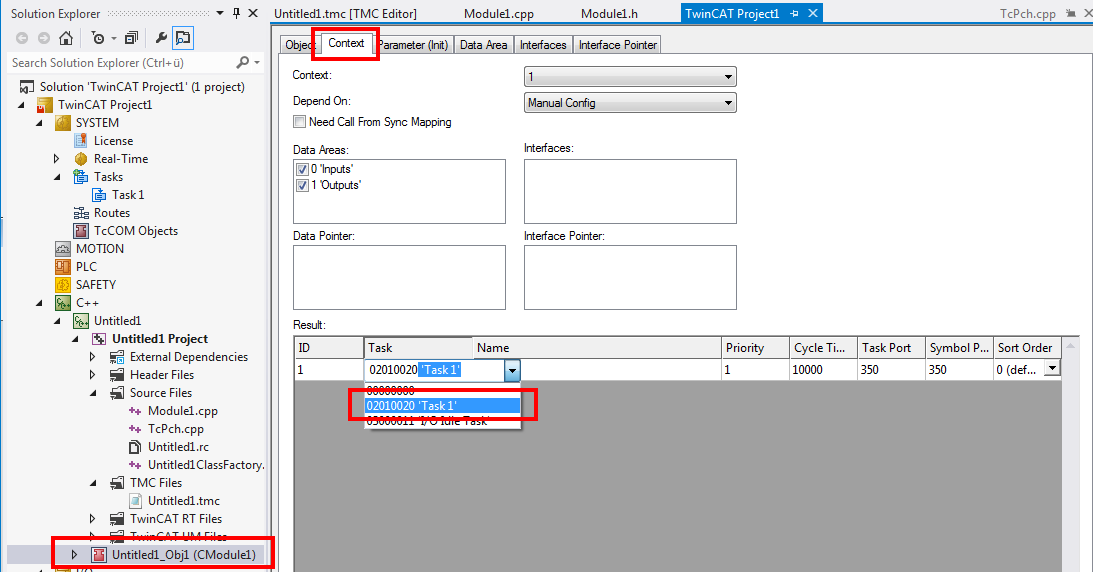Click the Task Port column header
Viewport: 1093px width, 572px height.
click(x=891, y=348)
